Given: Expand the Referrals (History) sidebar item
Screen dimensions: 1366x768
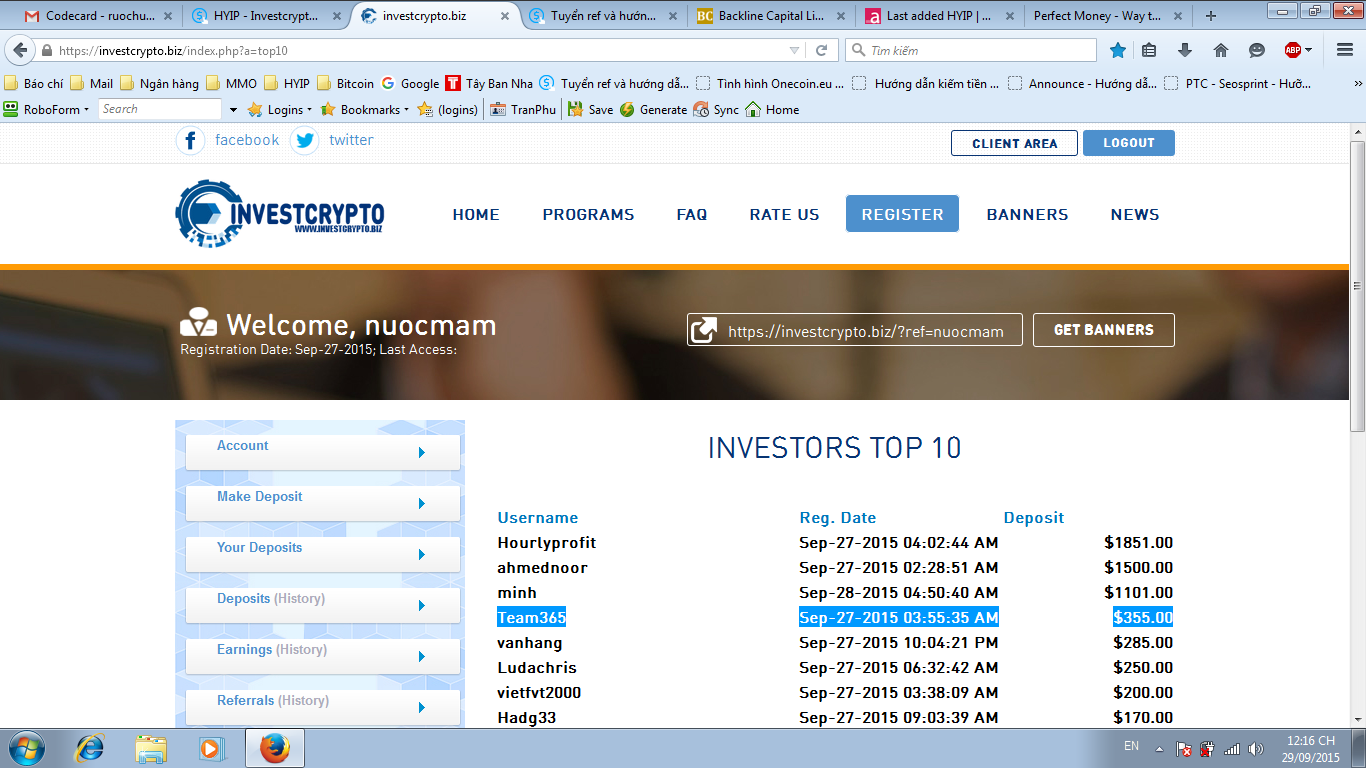Looking at the screenshot, I should [x=323, y=707].
